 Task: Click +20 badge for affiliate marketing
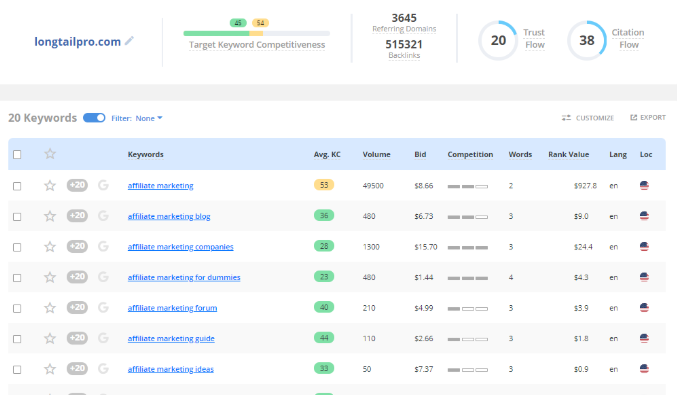tap(77, 185)
